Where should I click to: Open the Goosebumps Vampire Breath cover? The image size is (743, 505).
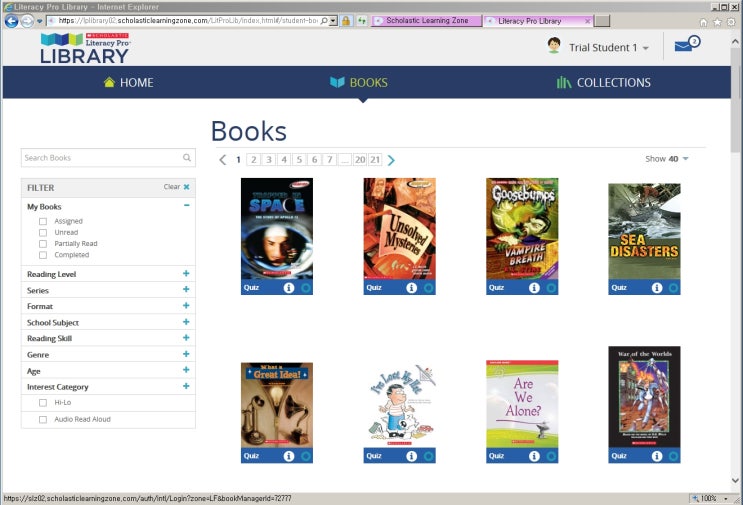pos(522,229)
